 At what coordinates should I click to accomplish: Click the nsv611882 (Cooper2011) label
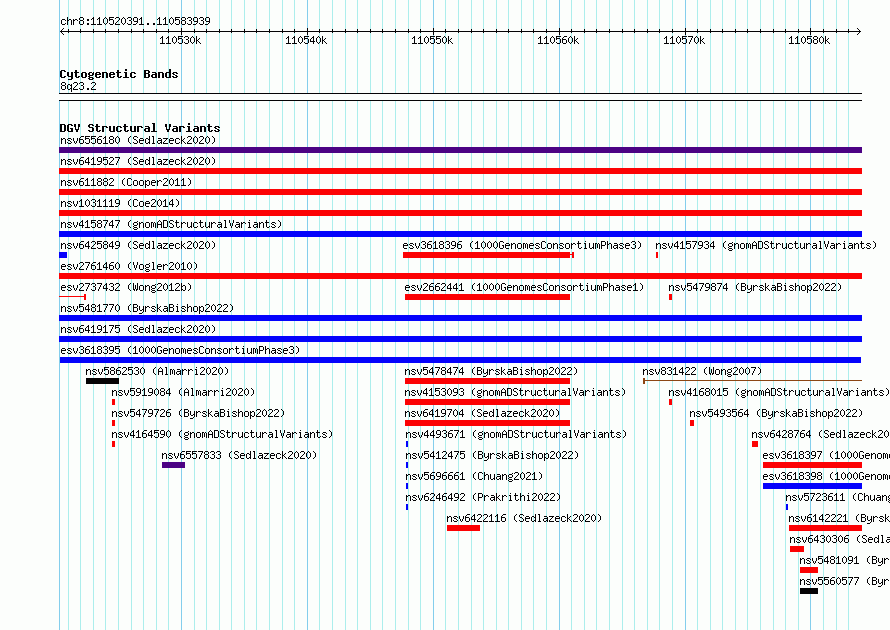click(126, 182)
